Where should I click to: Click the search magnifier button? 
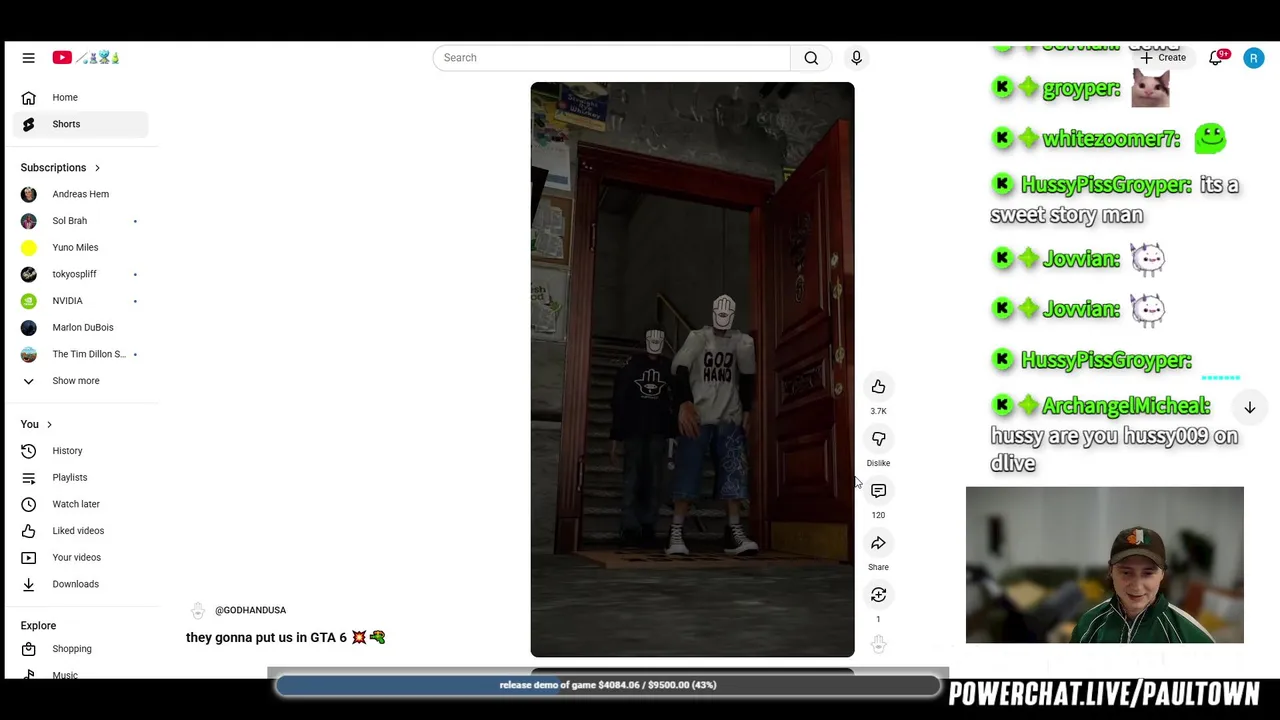tap(811, 58)
